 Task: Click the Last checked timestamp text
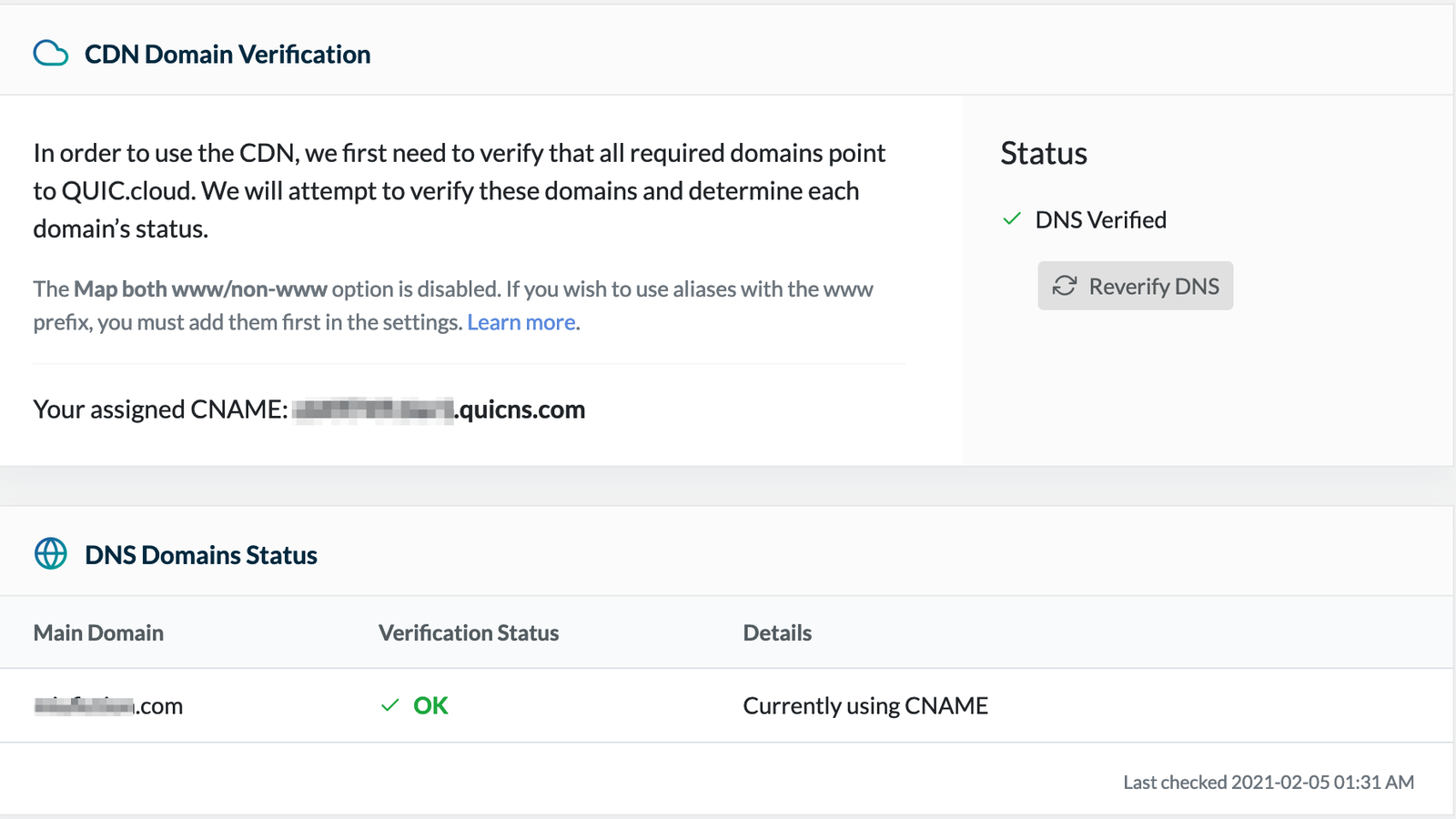[1268, 782]
